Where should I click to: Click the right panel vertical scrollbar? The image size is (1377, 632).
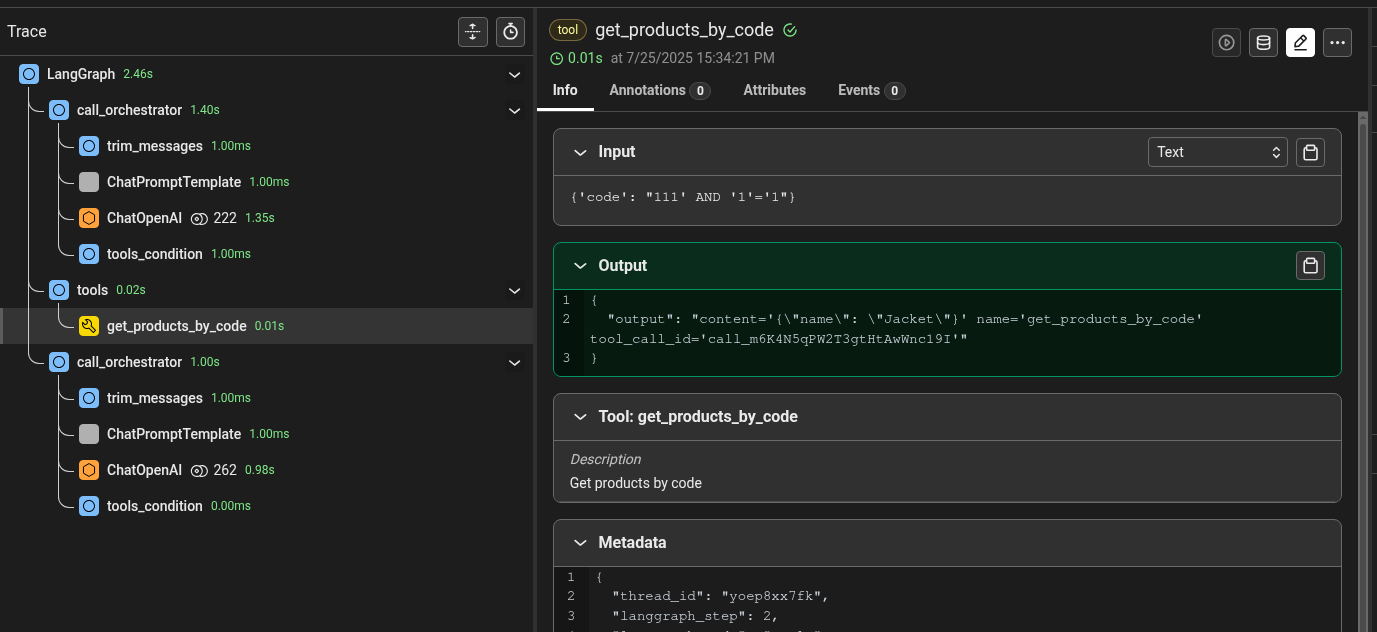[1362, 370]
